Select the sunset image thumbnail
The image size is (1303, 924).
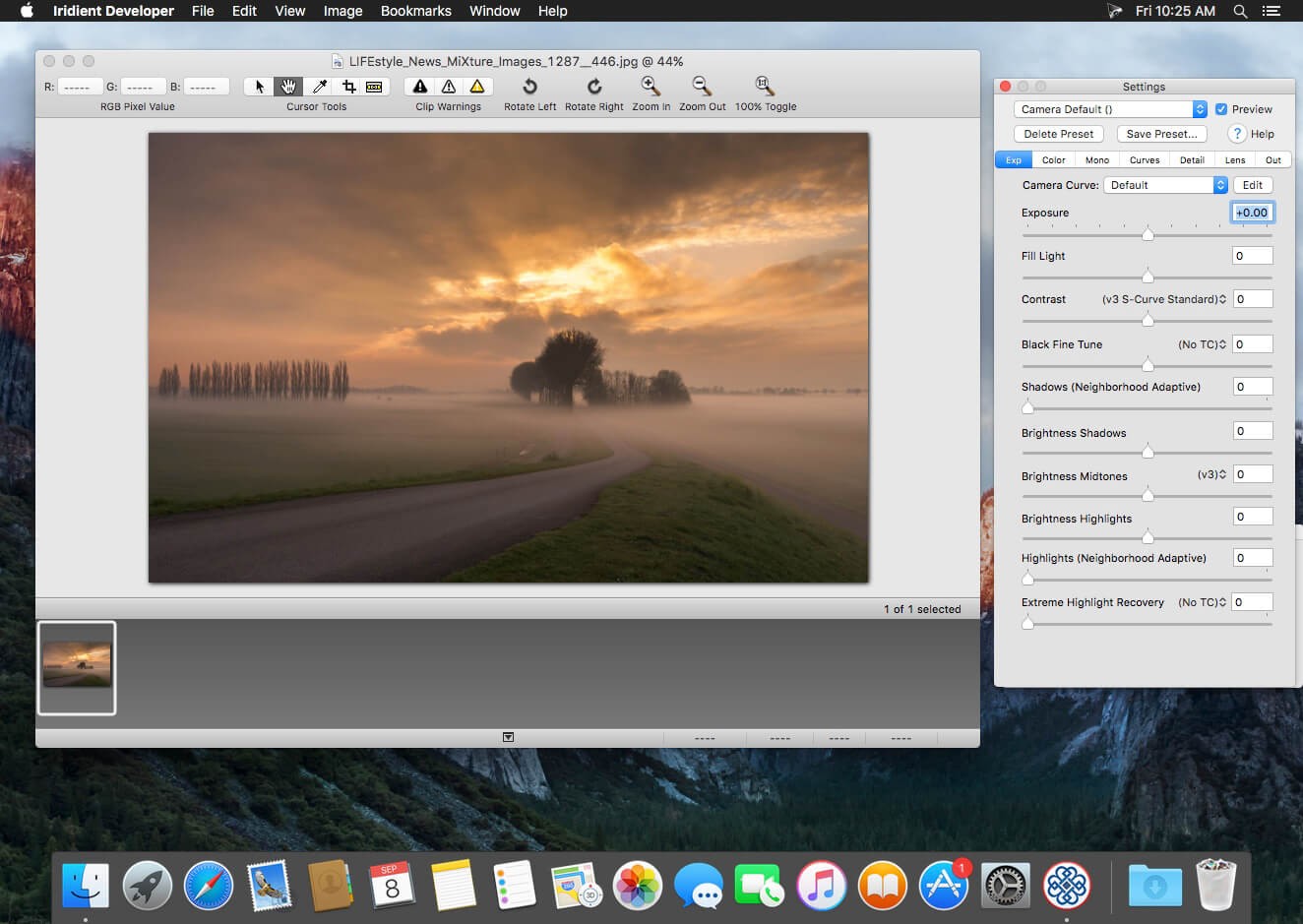coord(77,667)
